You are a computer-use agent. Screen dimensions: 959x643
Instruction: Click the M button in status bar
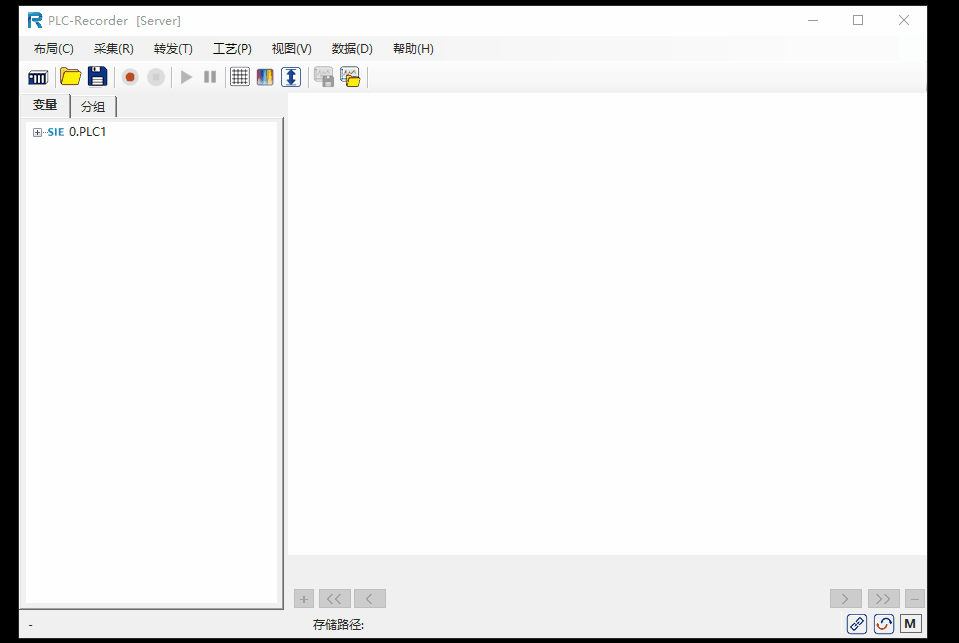pos(910,623)
